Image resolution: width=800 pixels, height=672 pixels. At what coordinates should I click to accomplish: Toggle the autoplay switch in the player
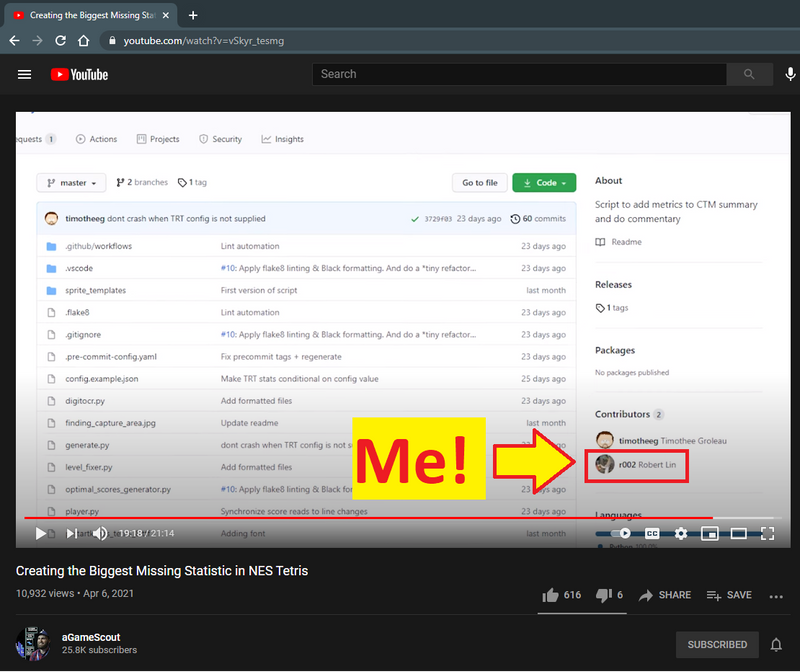click(x=619, y=533)
